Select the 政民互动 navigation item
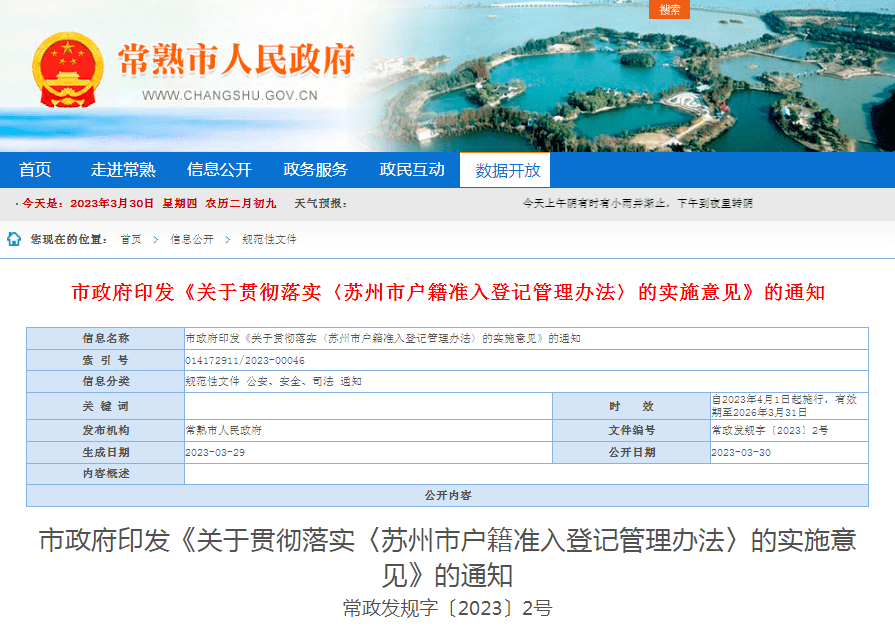The height and width of the screenshot is (639, 895). [413, 169]
